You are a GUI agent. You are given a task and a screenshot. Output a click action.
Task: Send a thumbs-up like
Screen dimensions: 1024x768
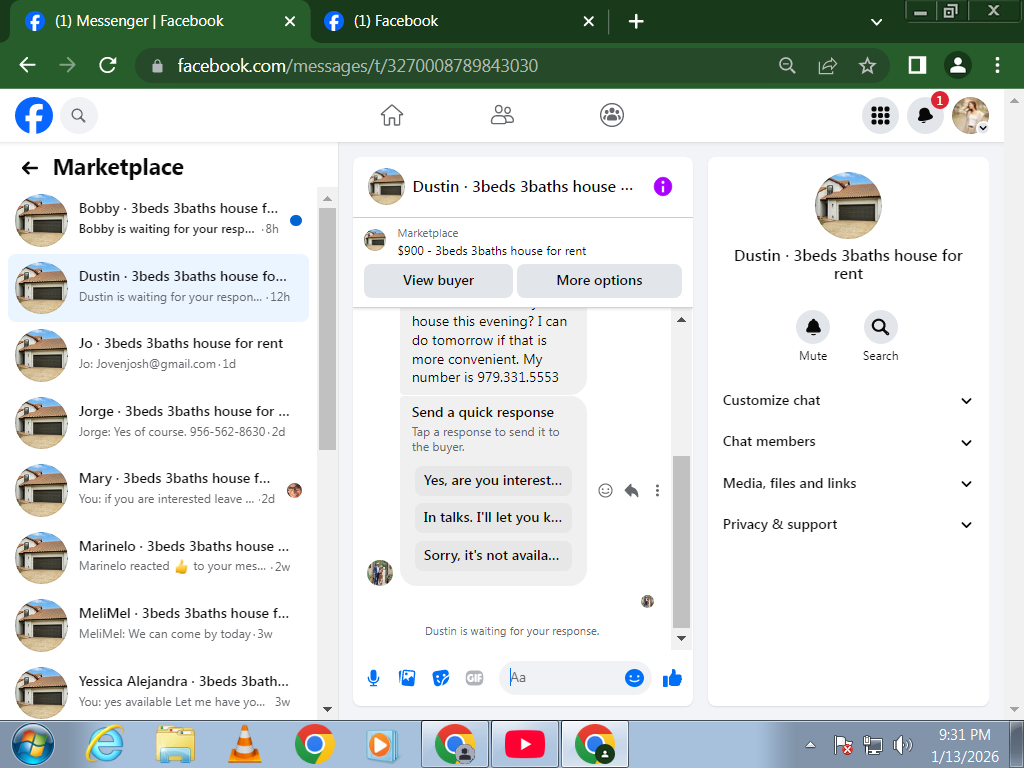(672, 678)
